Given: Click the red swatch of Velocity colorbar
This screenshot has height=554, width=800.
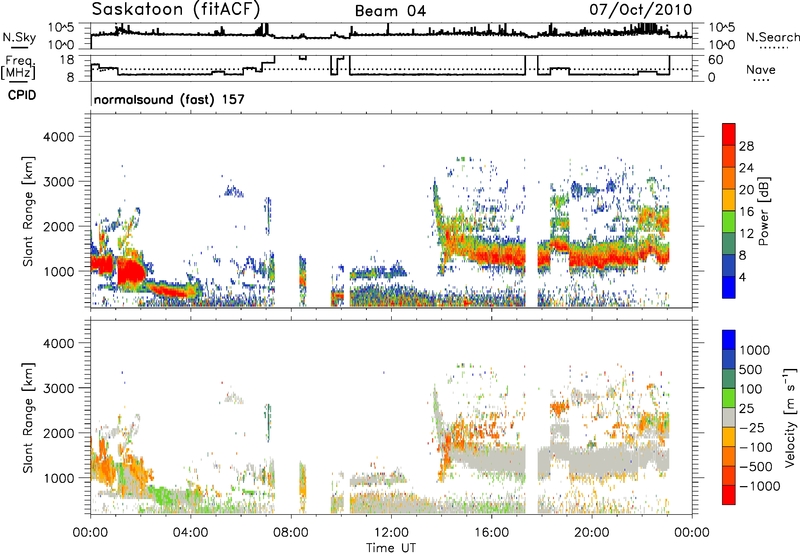Looking at the screenshot, I should click(729, 495).
